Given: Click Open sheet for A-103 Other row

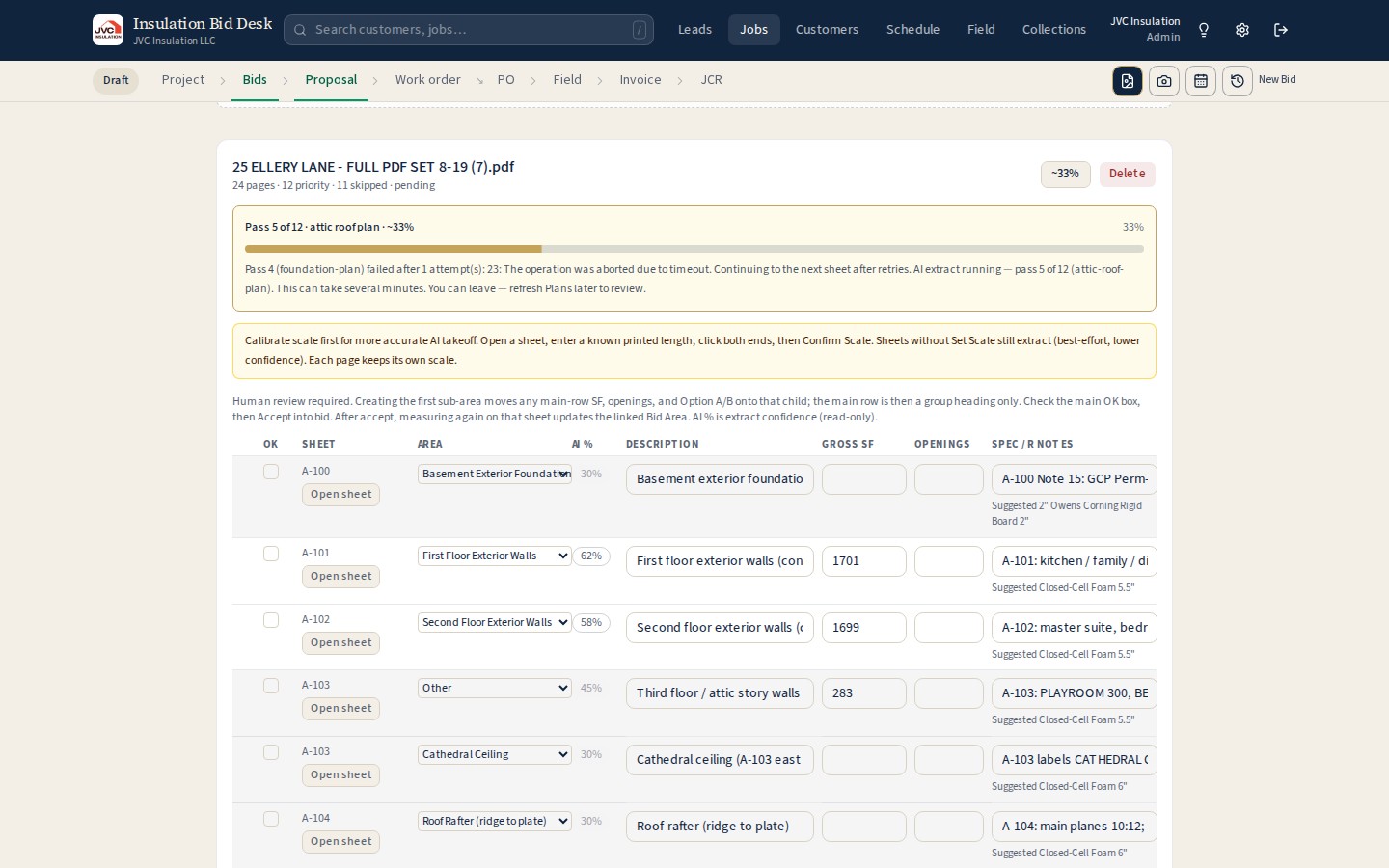Looking at the screenshot, I should 340,709.
